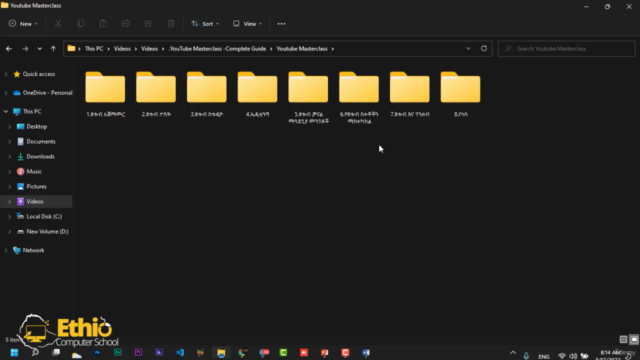This screenshot has height=360, width=640.
Task: Select the folder numbered 2
Action: point(156,94)
